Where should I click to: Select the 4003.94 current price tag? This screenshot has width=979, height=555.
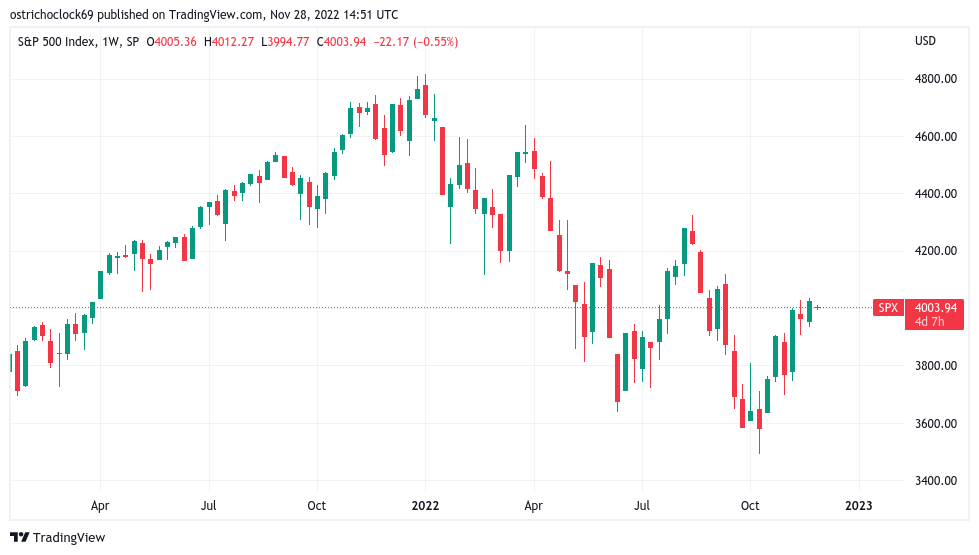pyautogui.click(x=935, y=308)
